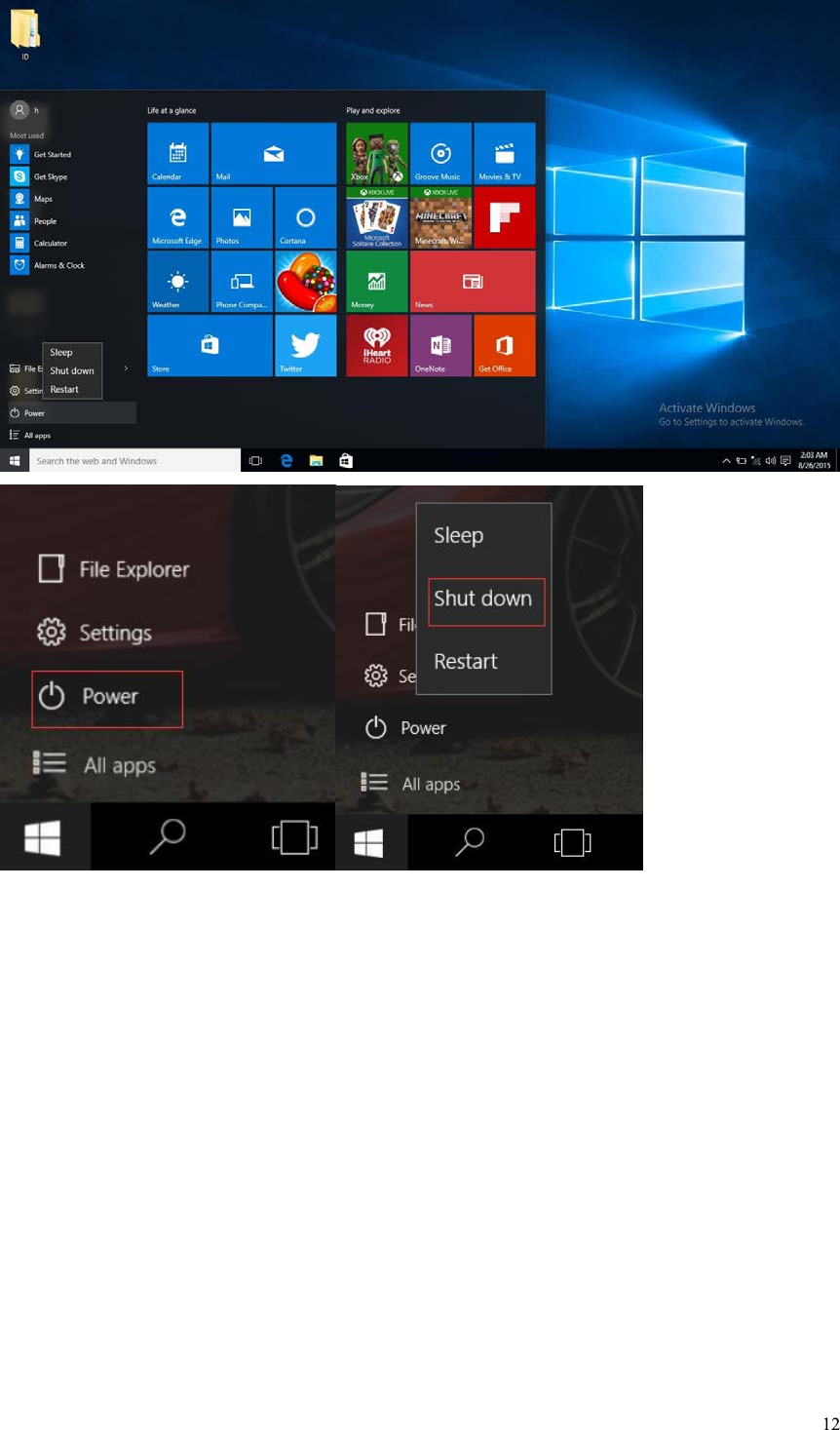Click search magnifier below the red-boxed Power
Viewport: 840px width, 1430px height.
point(168,836)
